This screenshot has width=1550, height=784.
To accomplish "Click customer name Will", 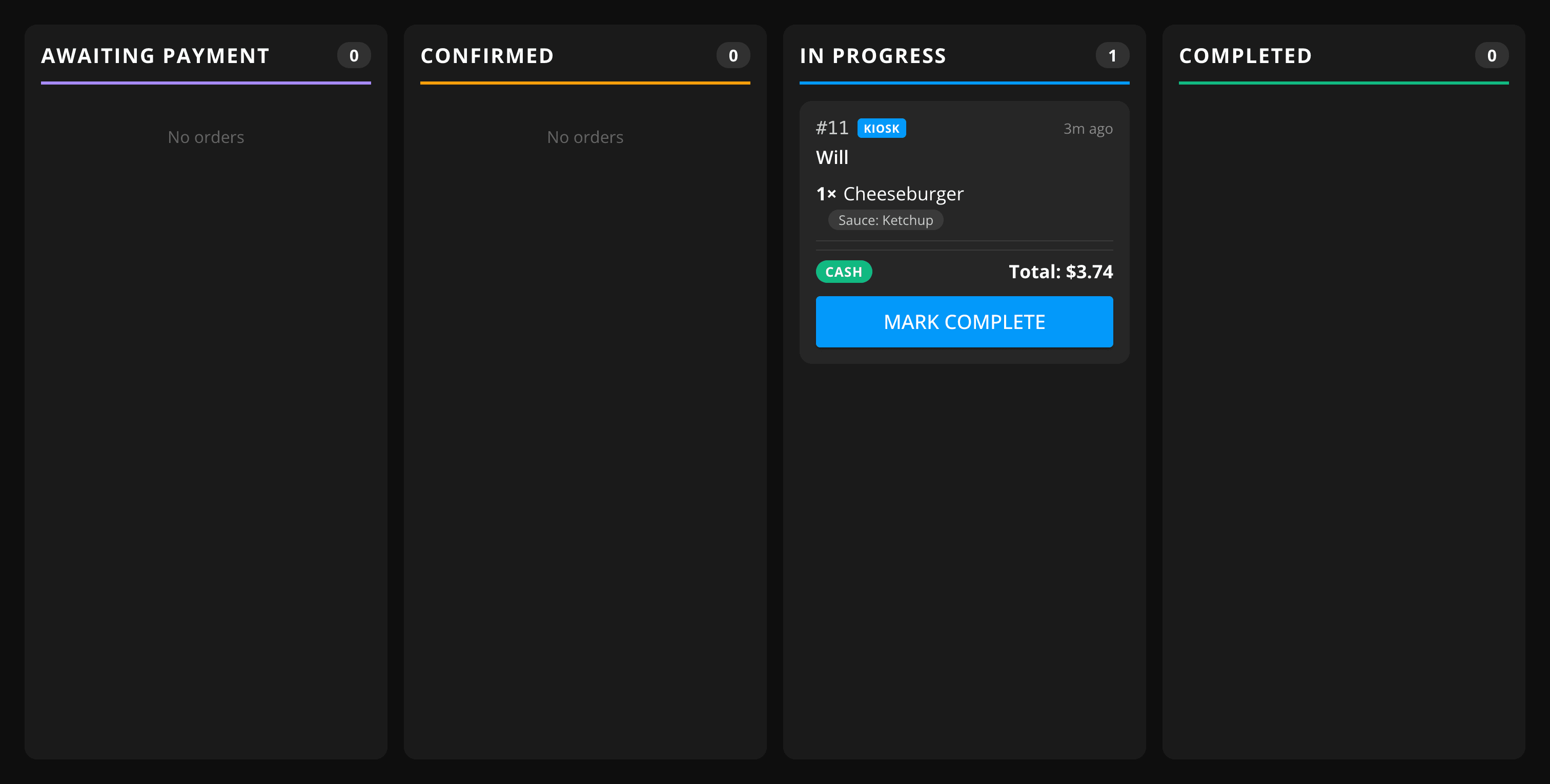I will (x=832, y=157).
